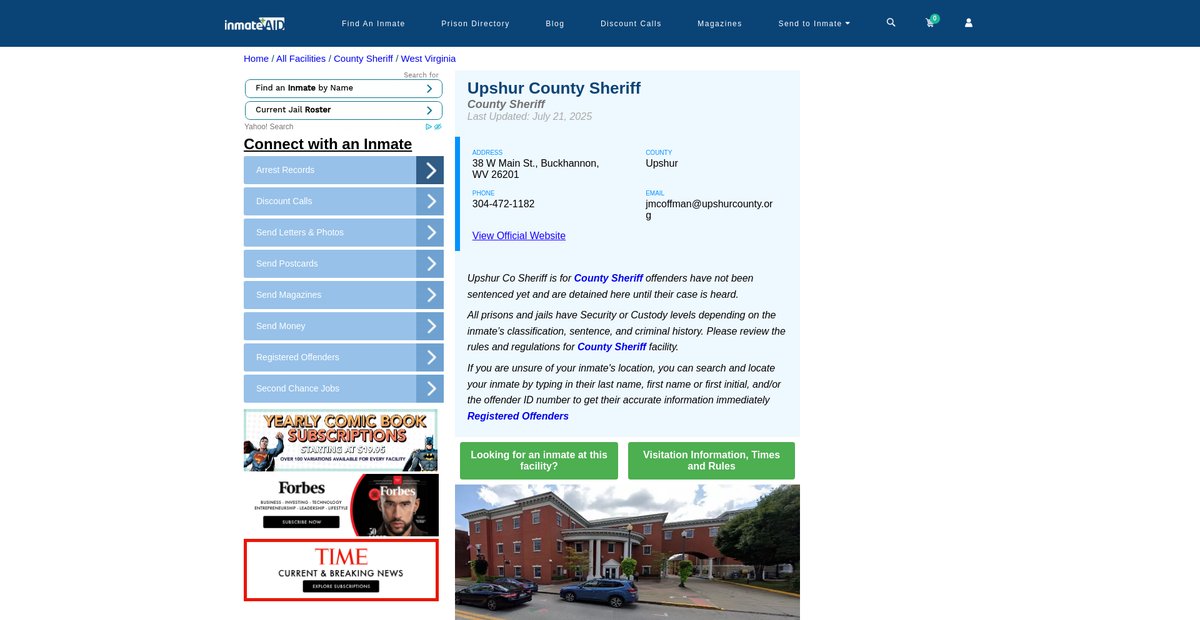Open Magazines in top navigation

coord(720,23)
